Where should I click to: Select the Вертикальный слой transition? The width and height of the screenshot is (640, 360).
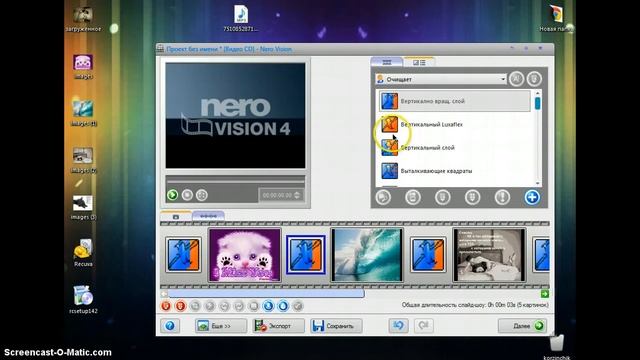[455, 148]
